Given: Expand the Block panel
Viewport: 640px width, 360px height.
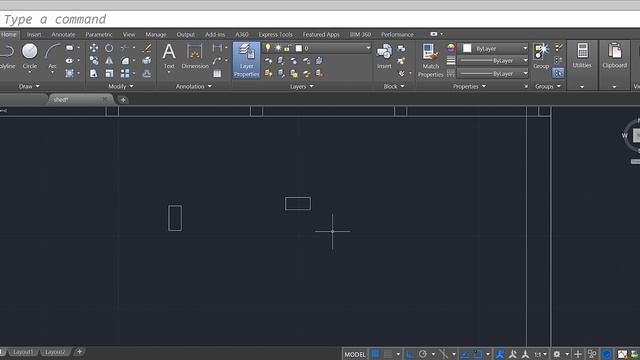Looking at the screenshot, I should tap(394, 86).
